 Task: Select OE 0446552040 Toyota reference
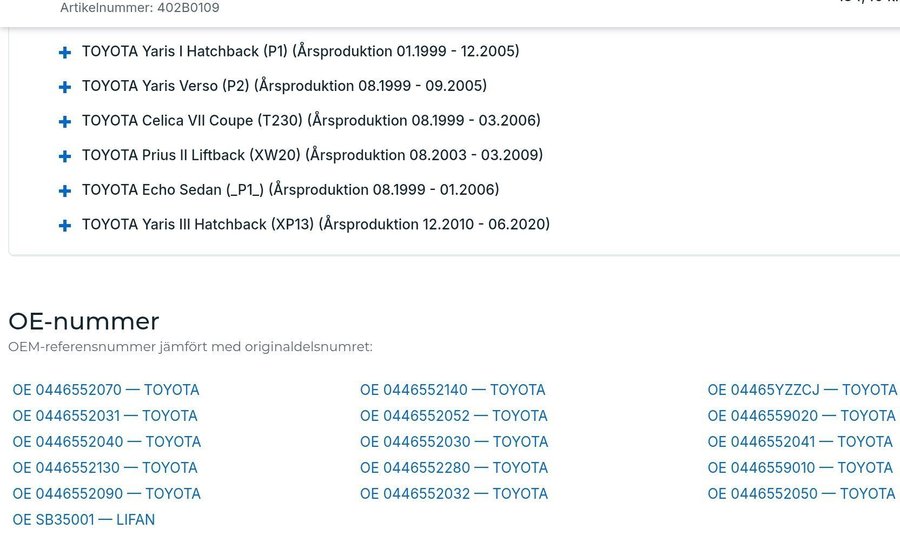pos(107,442)
